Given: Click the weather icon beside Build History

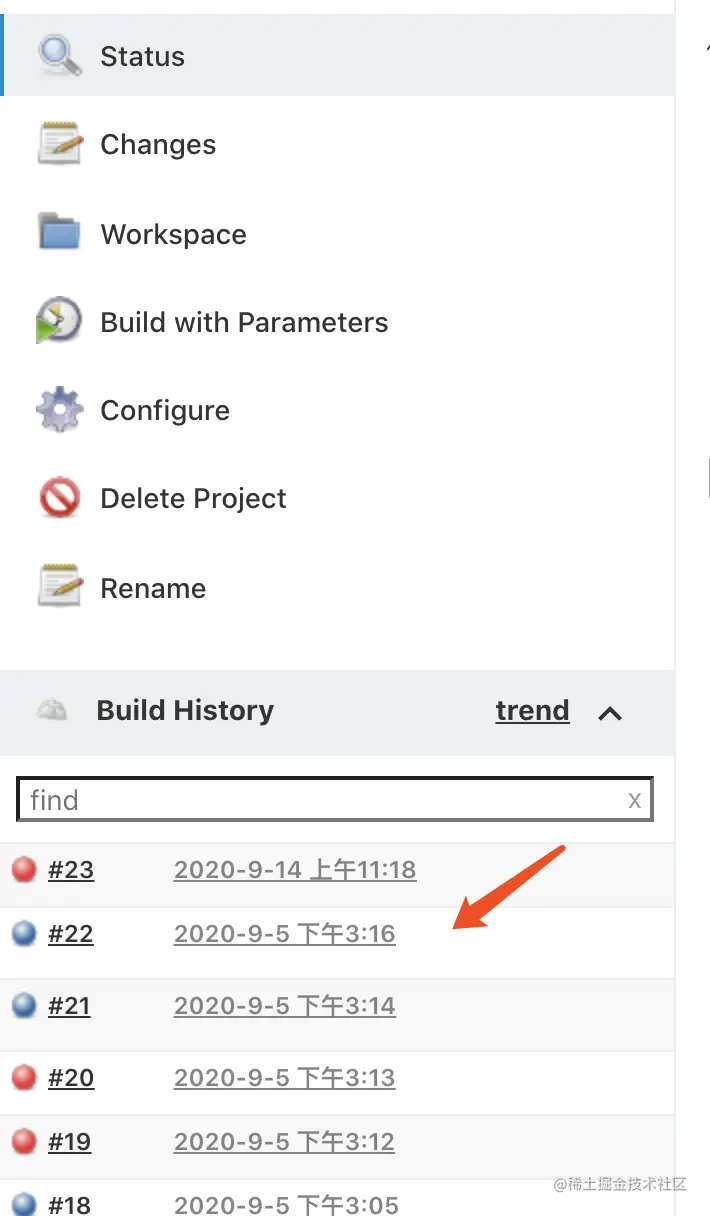Looking at the screenshot, I should click(x=52, y=711).
